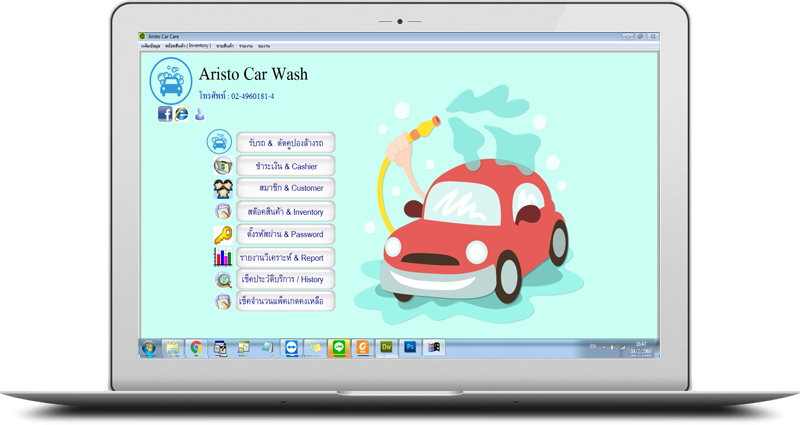Image resolution: width=800 pixels, height=425 pixels.
Task: Open the Facebook icon under the logo
Action: 165,113
